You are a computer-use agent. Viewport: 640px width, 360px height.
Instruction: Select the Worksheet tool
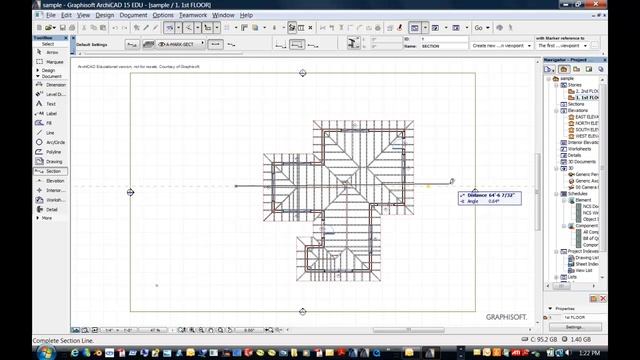[51, 200]
